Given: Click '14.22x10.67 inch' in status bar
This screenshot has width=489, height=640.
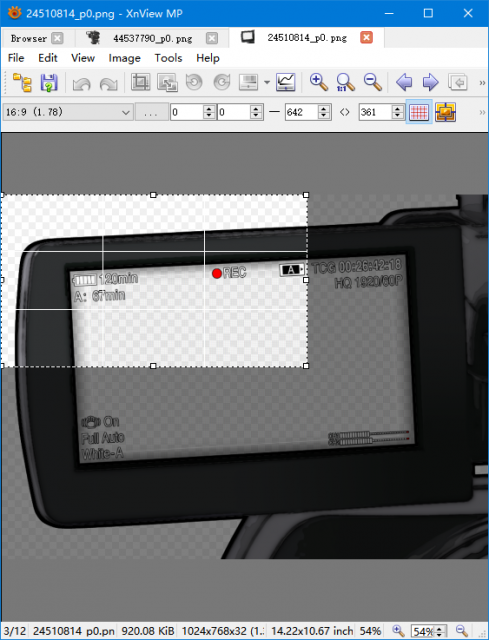Looking at the screenshot, I should pyautogui.click(x=312, y=631).
